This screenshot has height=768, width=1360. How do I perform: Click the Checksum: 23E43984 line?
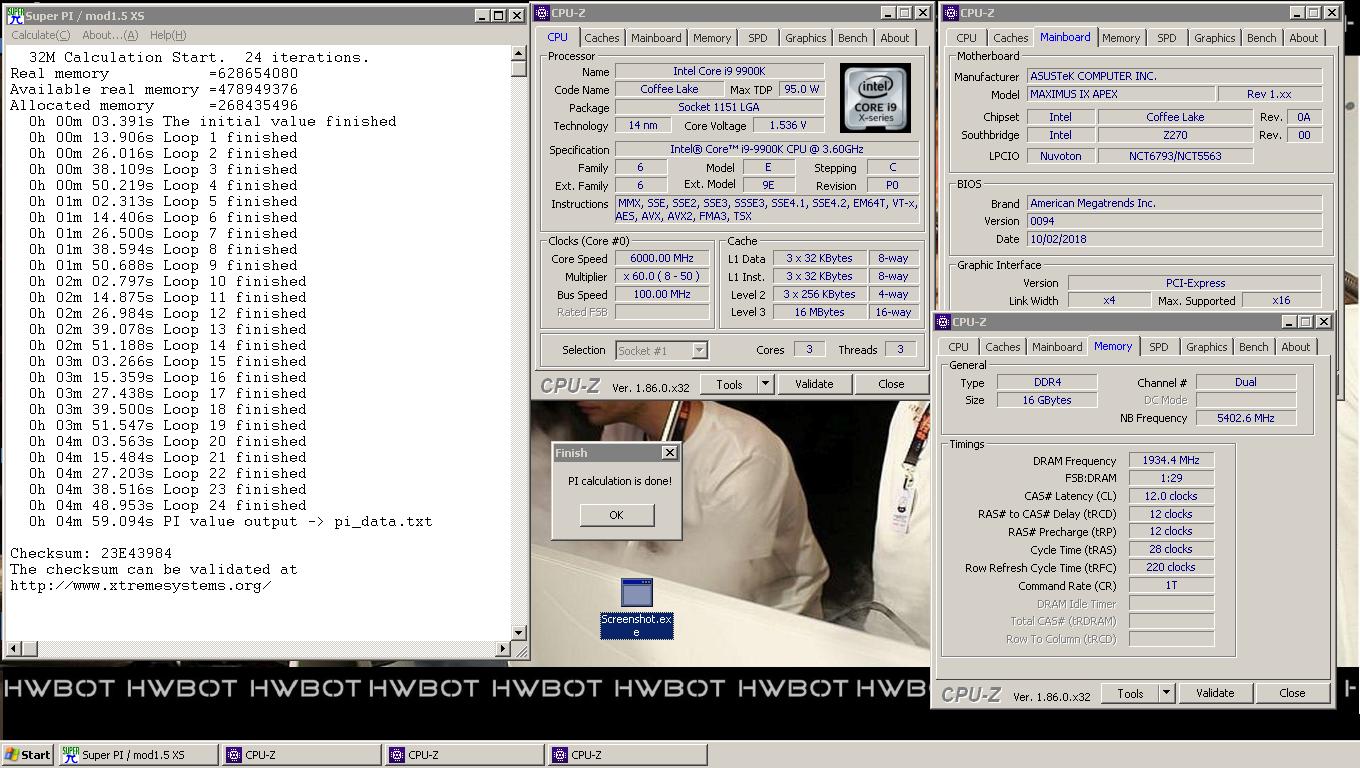pyautogui.click(x=91, y=553)
